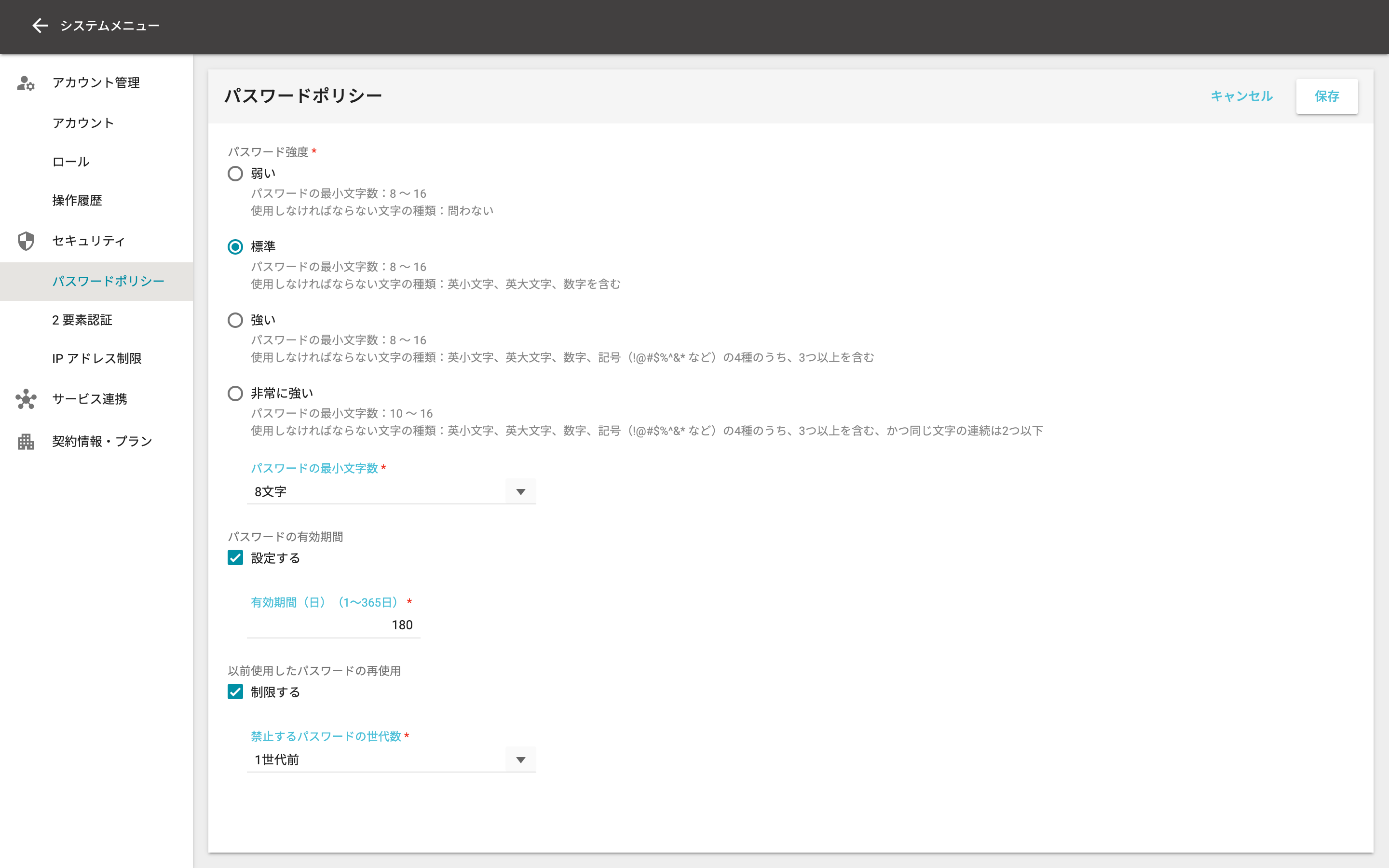
Task: Toggle the 制限する reuse checkbox
Action: coord(235,692)
